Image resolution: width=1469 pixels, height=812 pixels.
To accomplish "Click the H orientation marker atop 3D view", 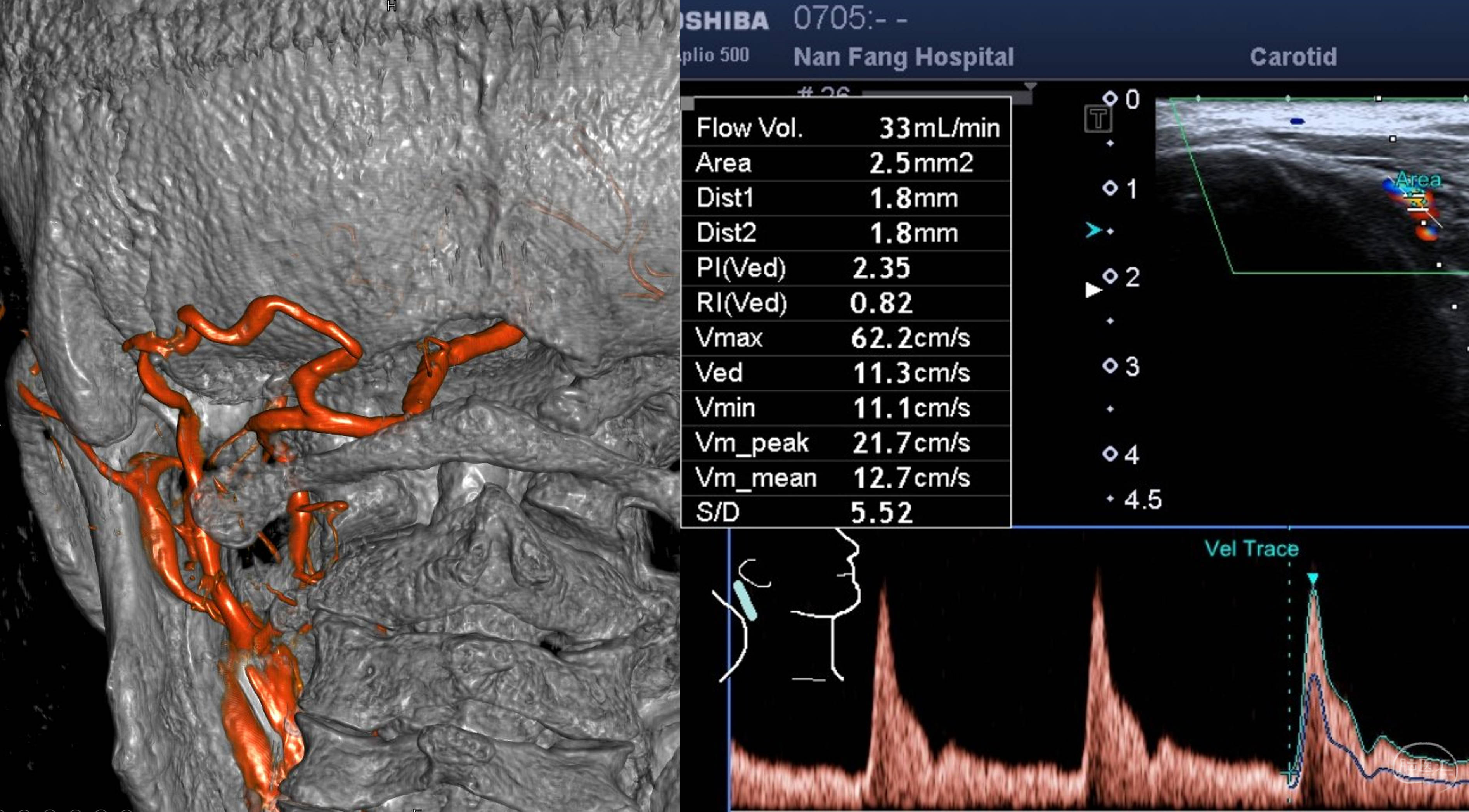I will click(391, 6).
